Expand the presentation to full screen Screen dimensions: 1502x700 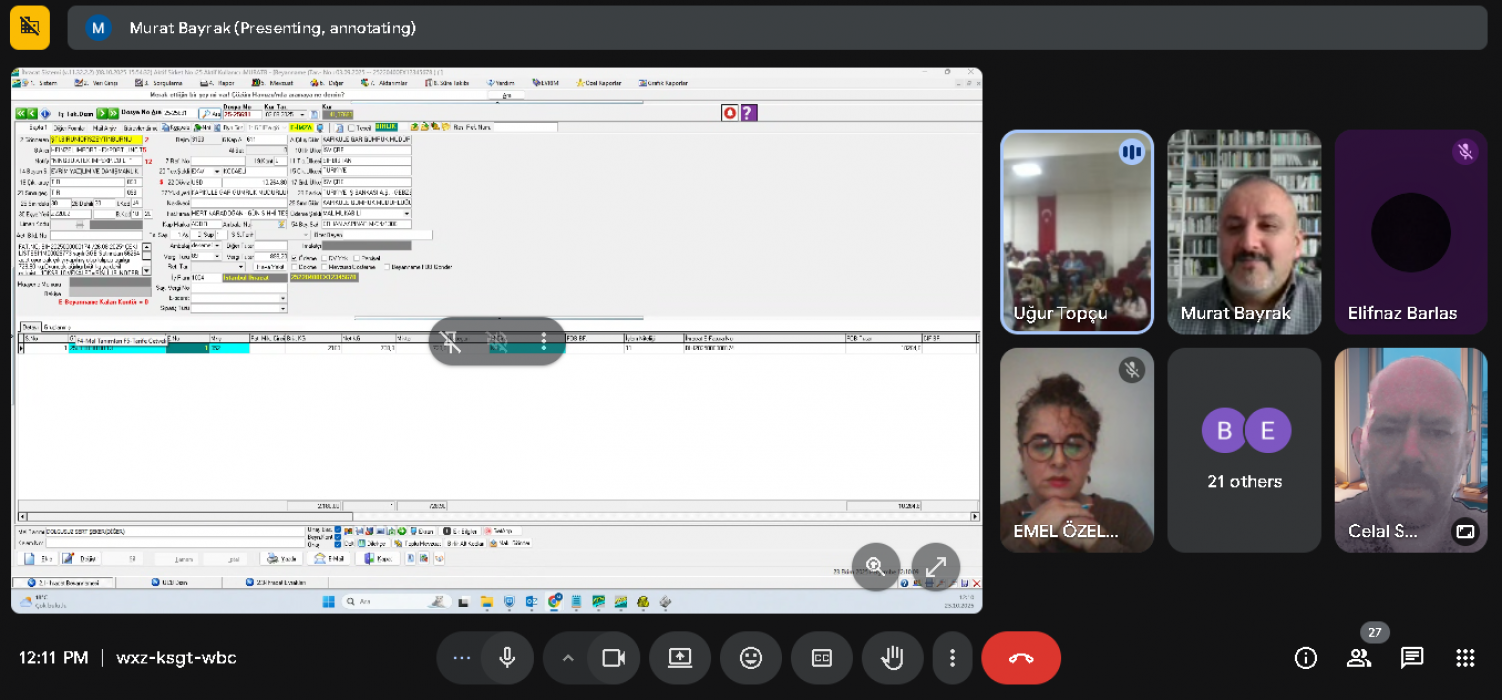click(936, 566)
